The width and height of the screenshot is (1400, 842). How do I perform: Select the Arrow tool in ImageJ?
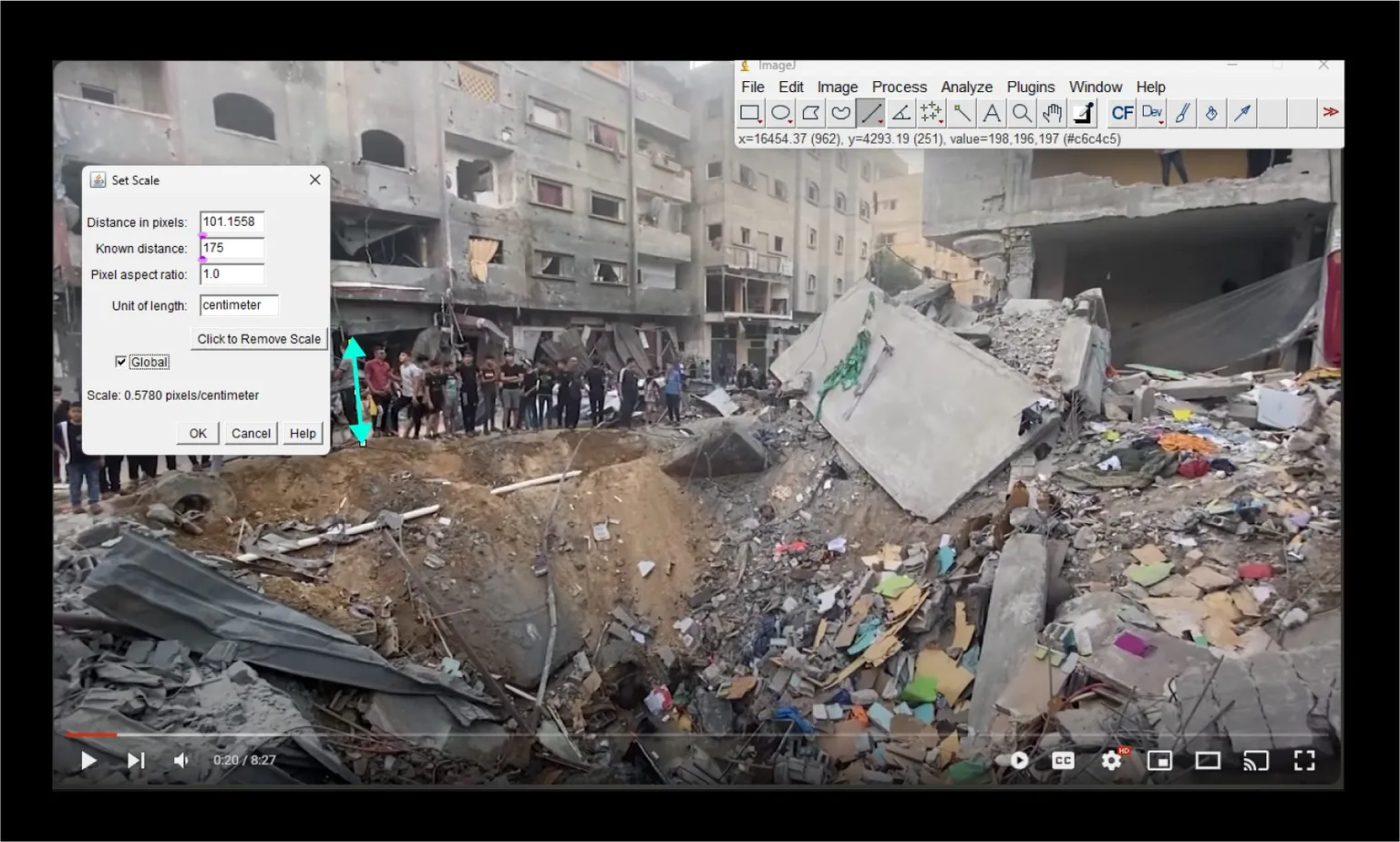(x=1241, y=113)
